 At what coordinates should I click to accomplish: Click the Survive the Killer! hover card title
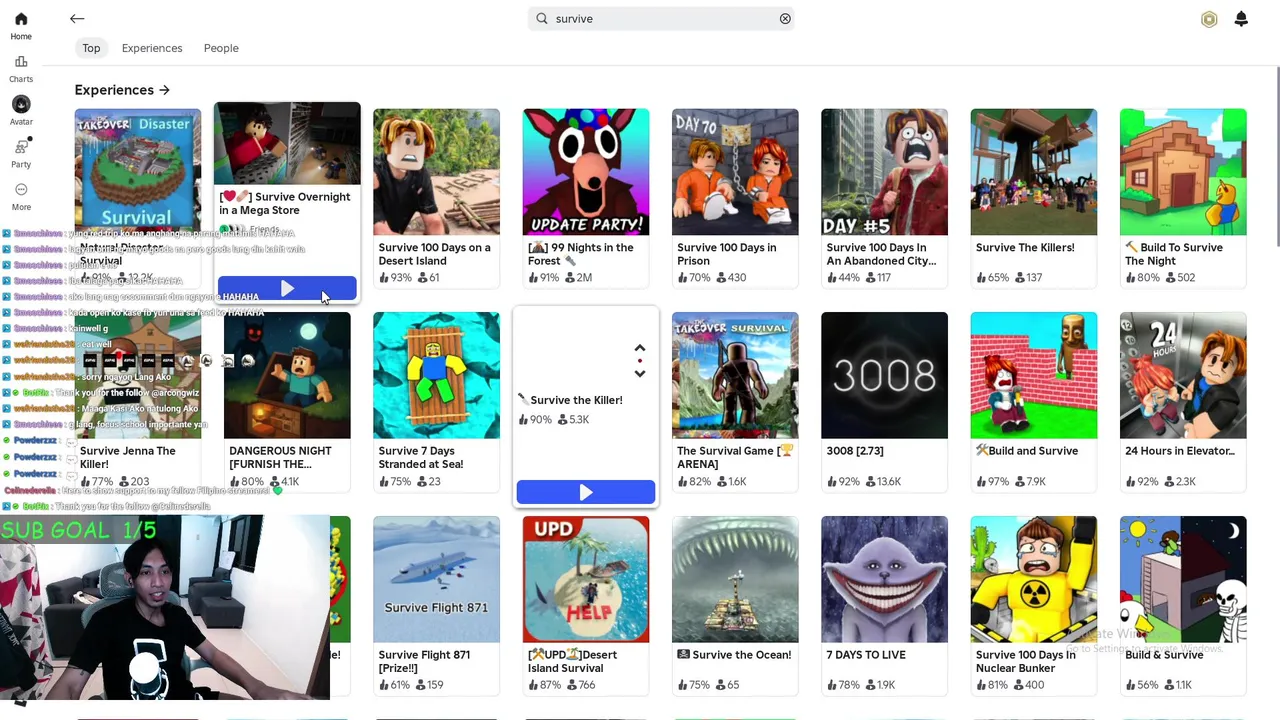570,400
